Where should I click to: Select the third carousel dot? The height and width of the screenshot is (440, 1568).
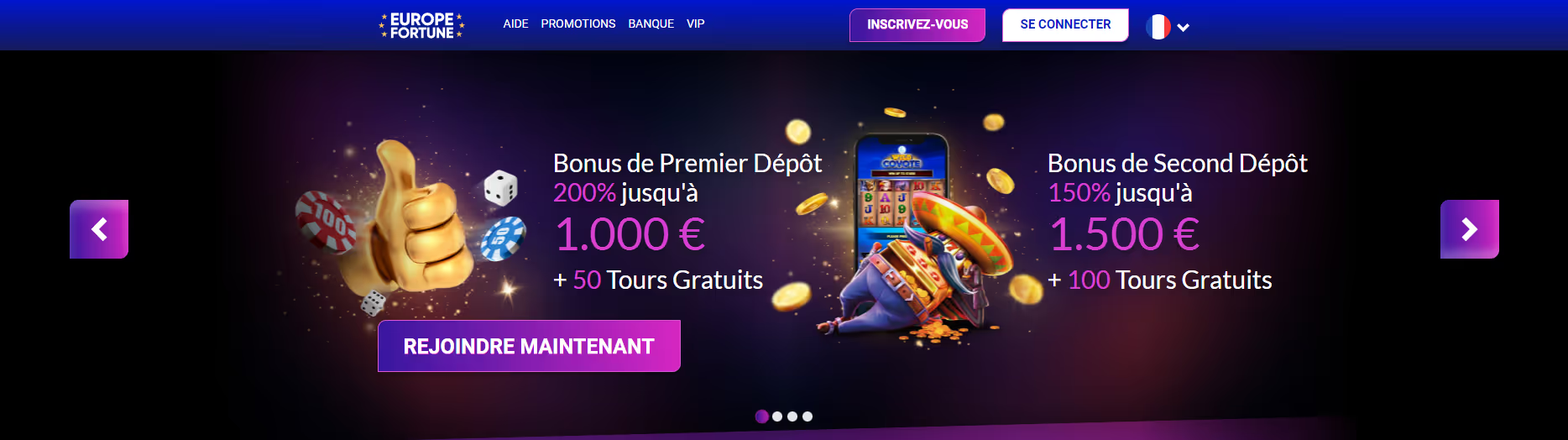click(x=792, y=416)
